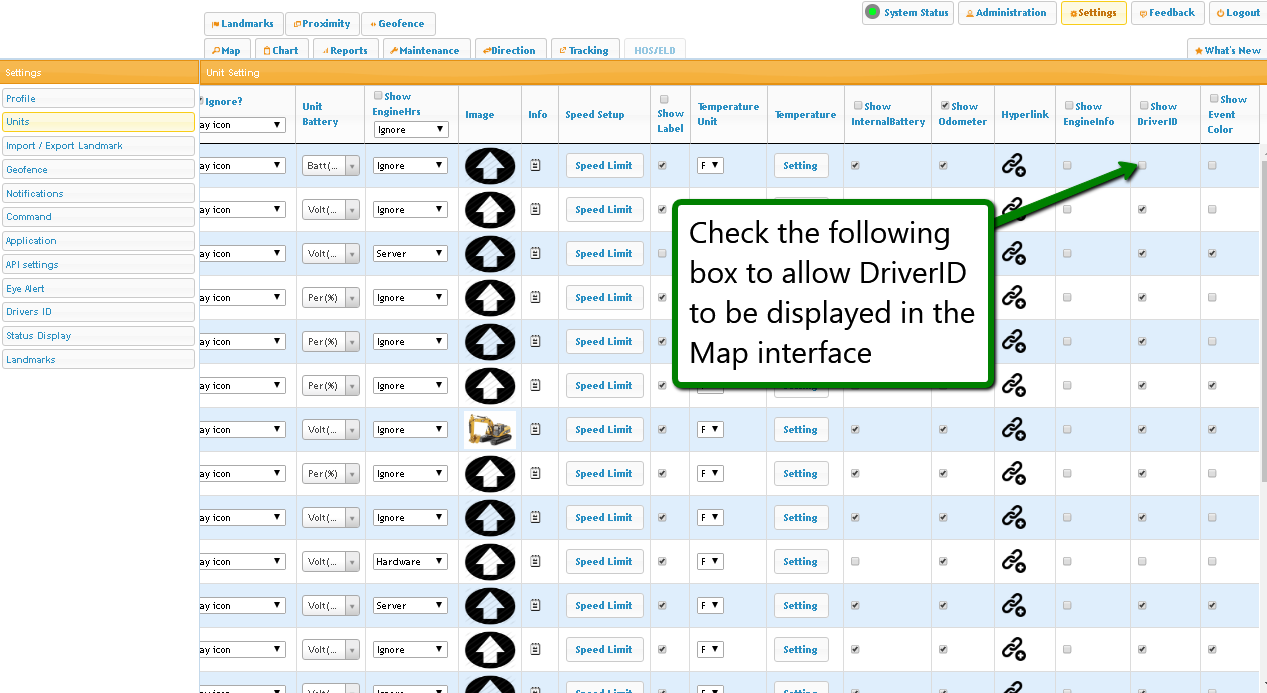Image resolution: width=1267 pixels, height=693 pixels.
Task: Toggle the Show Odometer header checkbox
Action: [945, 105]
